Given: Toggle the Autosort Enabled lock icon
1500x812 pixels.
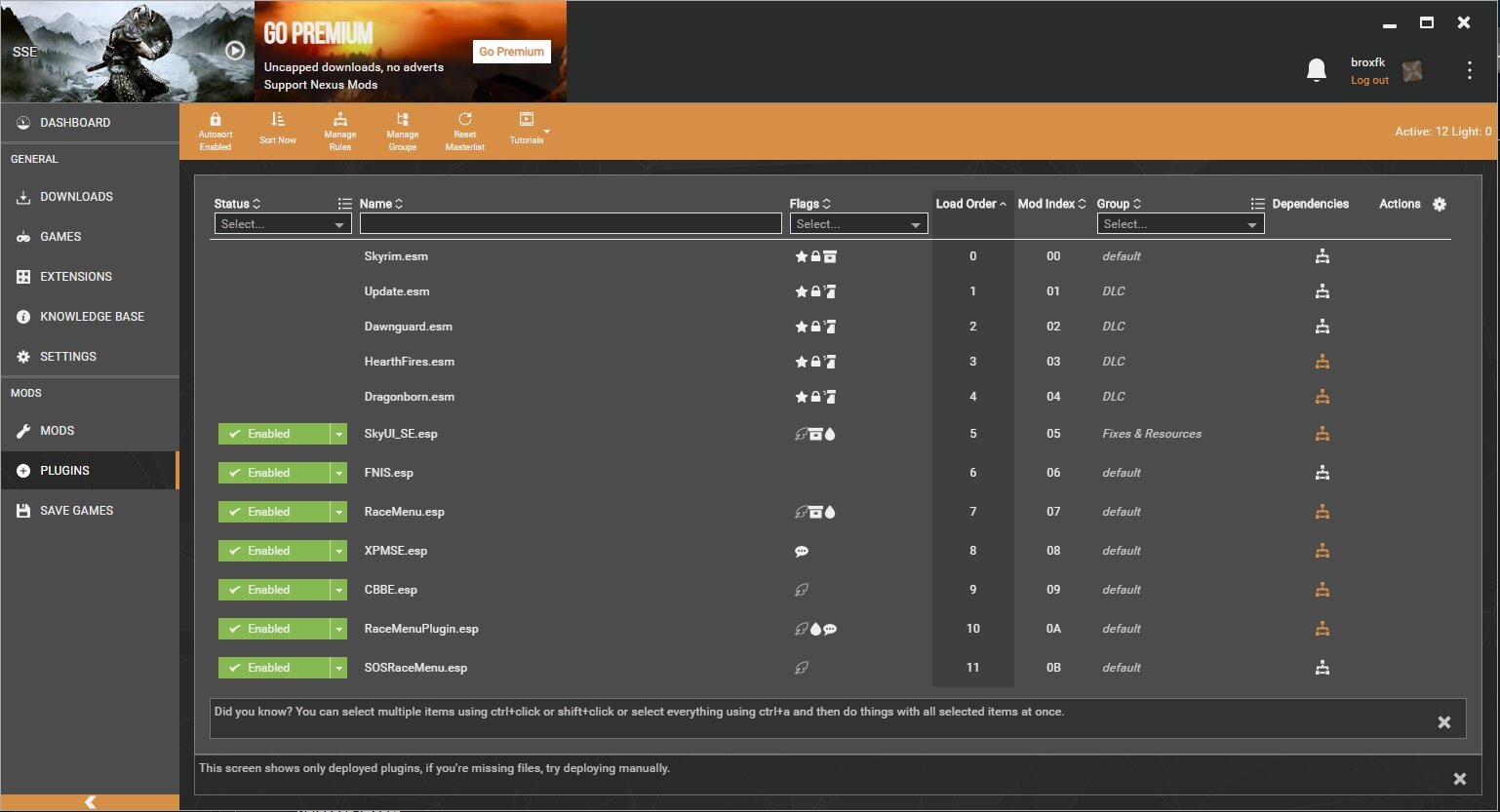Looking at the screenshot, I should click(216, 120).
